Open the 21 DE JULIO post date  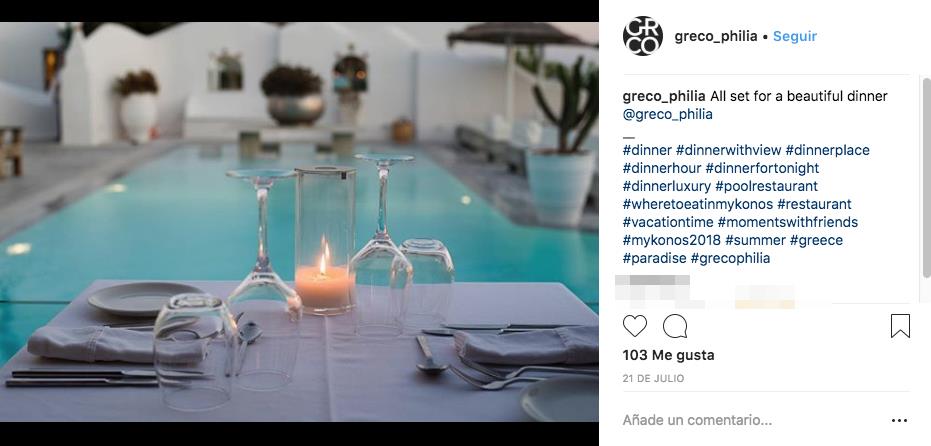coord(653,378)
